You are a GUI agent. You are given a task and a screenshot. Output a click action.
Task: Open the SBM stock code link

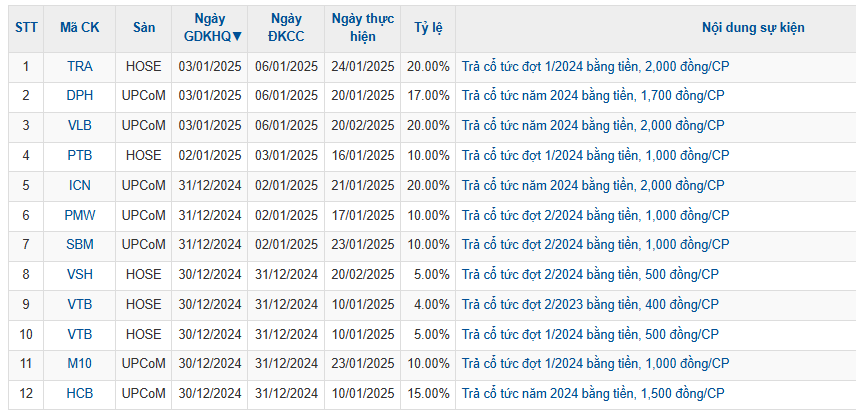pyautogui.click(x=80, y=245)
